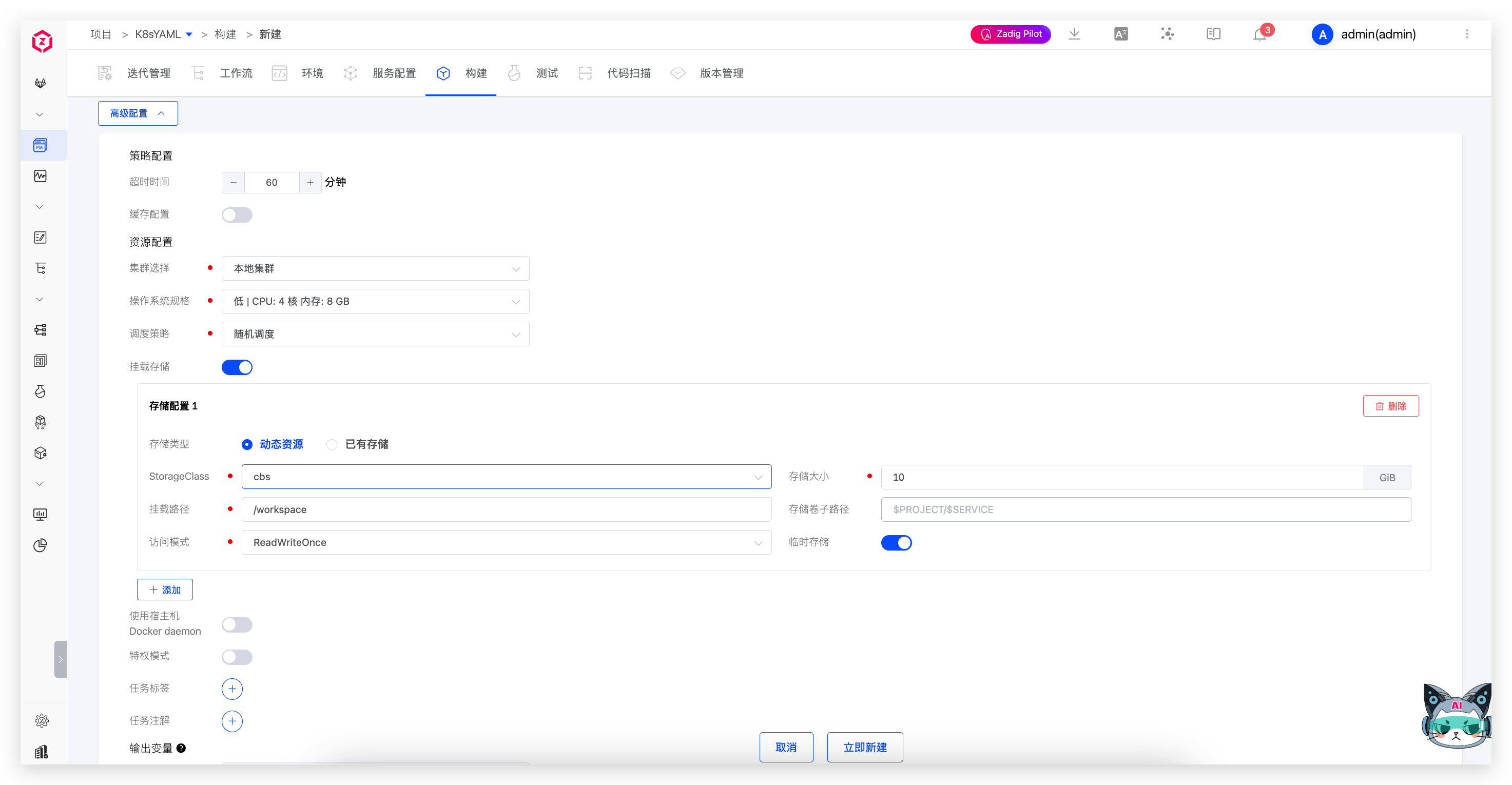
Task: Click the language translation icon
Action: tap(1120, 34)
